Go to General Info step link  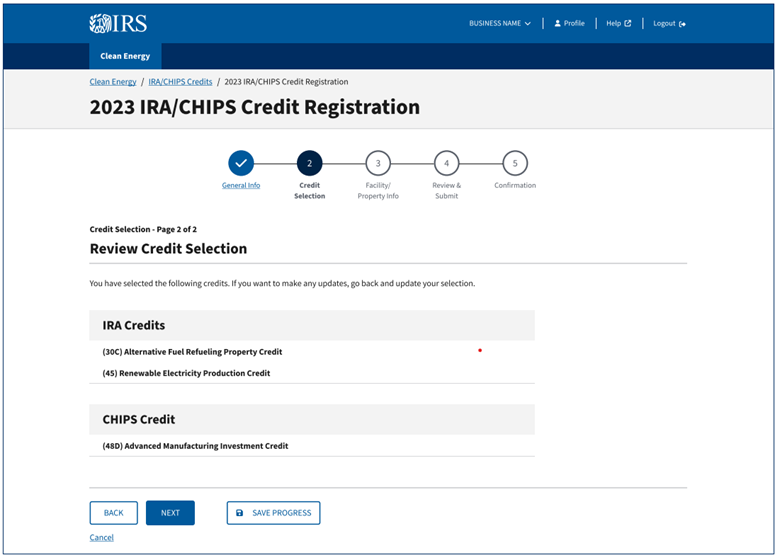coord(241,185)
